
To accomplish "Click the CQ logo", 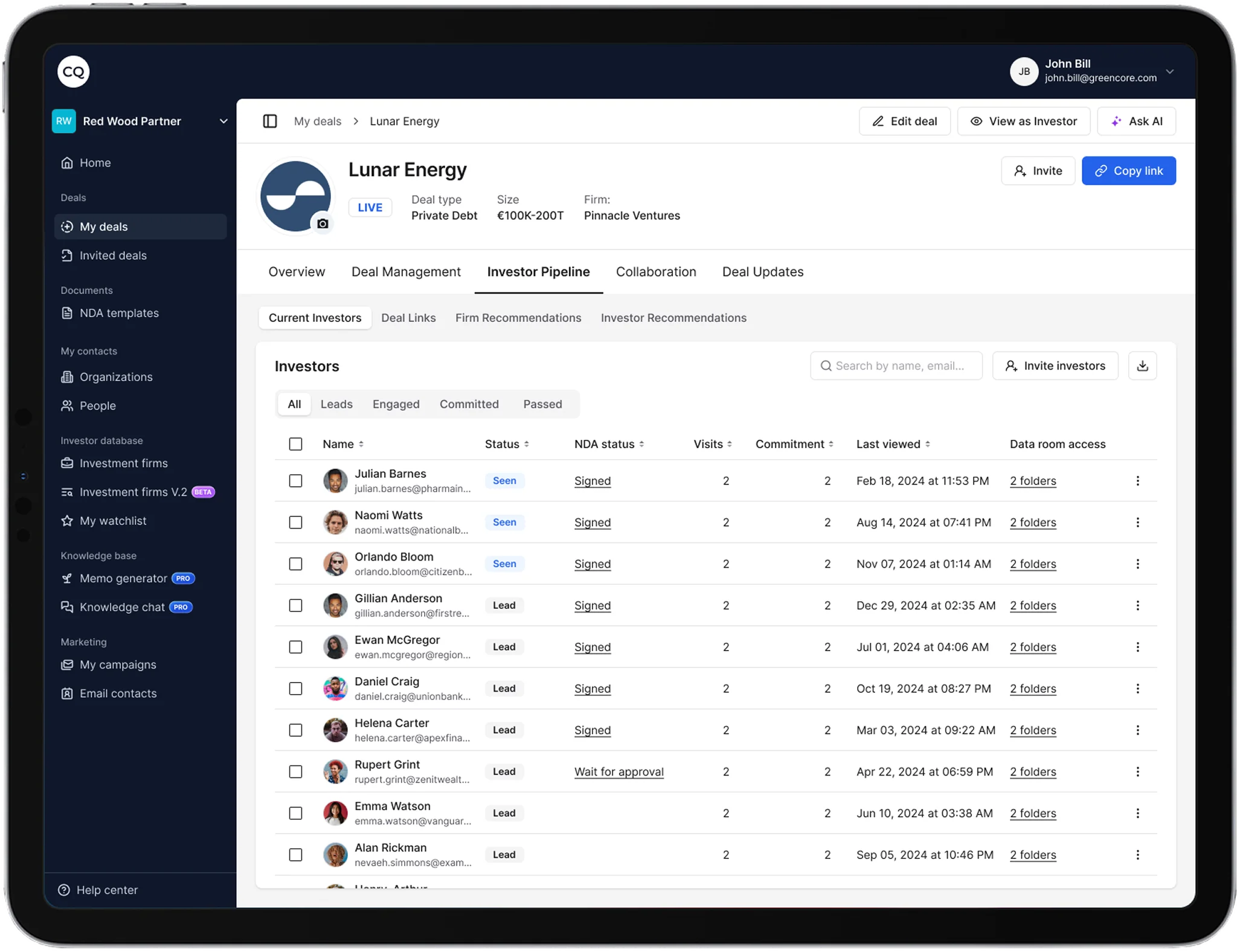I will tap(73, 72).
